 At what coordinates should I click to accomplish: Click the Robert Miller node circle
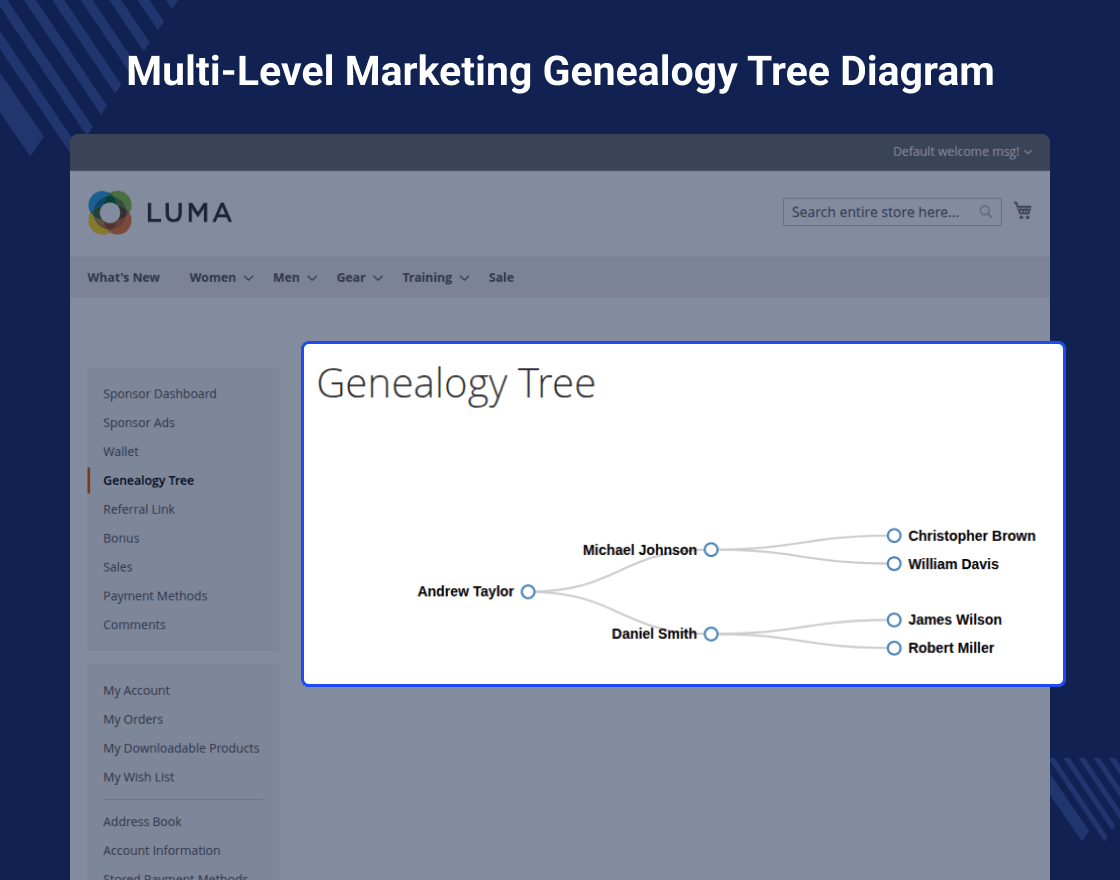tap(894, 648)
